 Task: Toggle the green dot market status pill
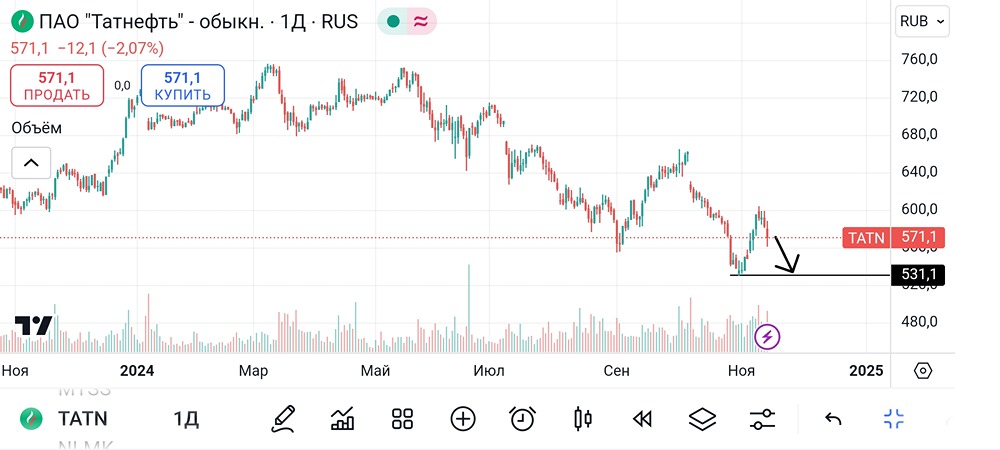tap(393, 21)
